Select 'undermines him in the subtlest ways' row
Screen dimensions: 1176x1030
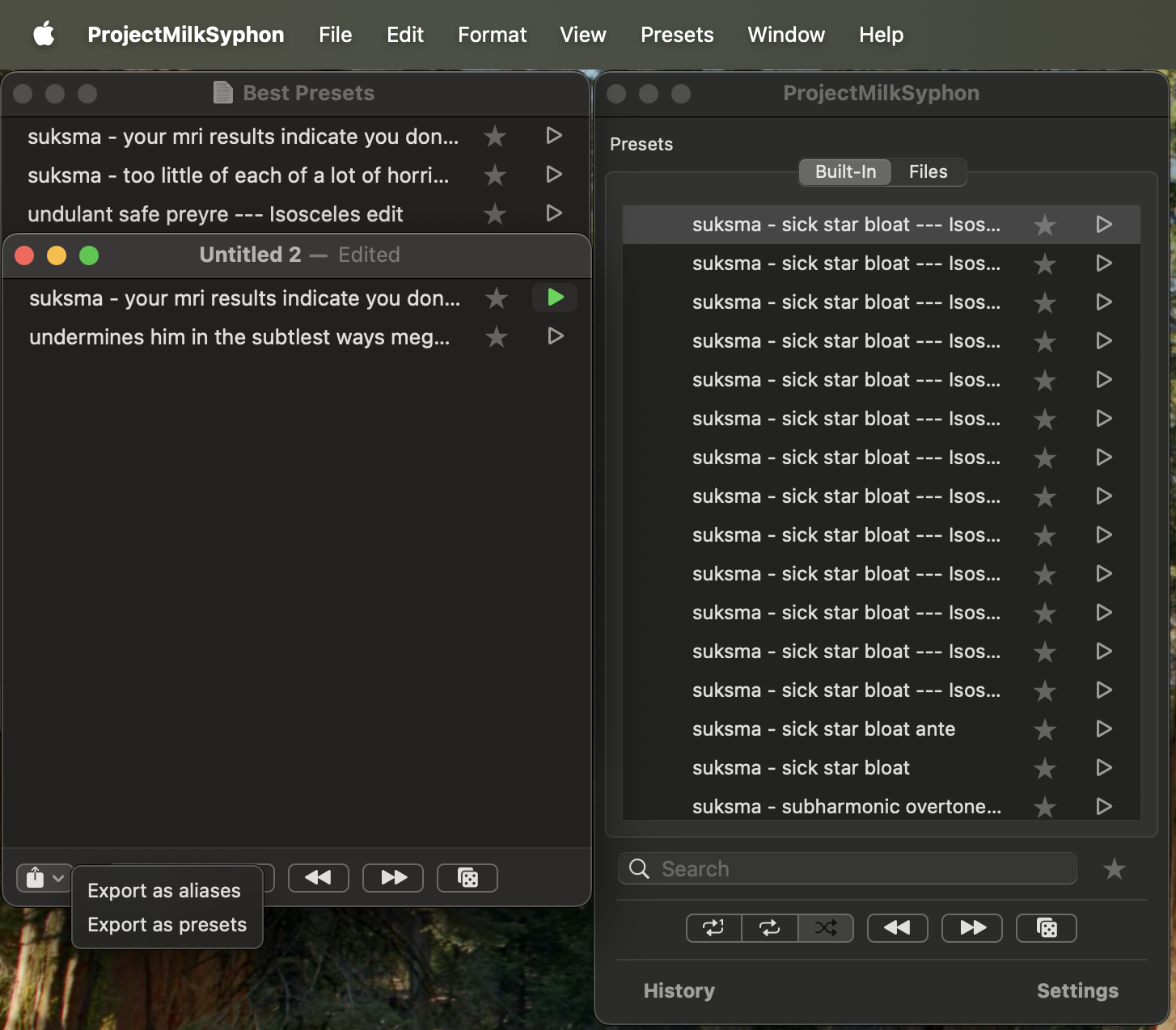click(297, 337)
